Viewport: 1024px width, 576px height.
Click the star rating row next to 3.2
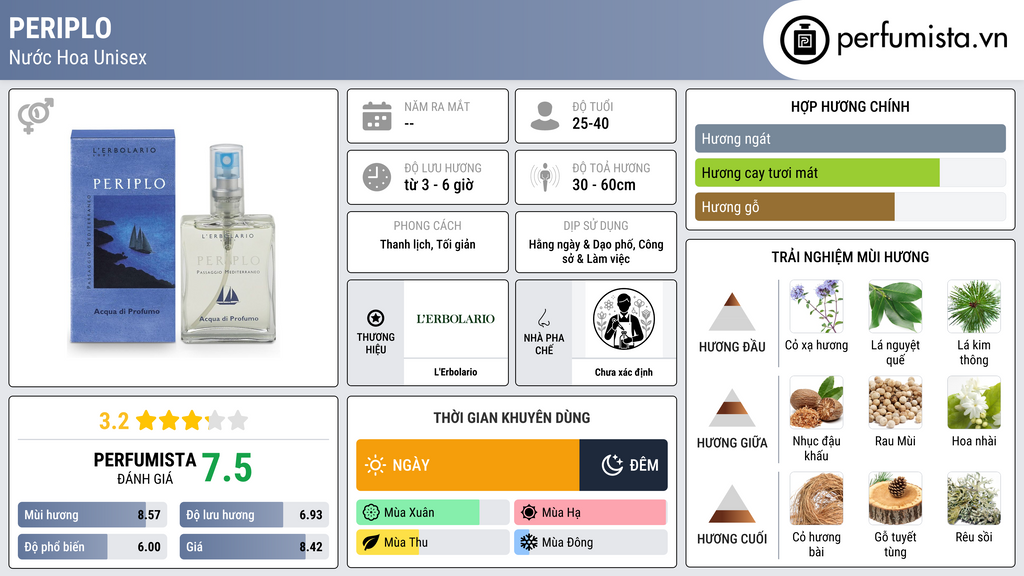192,420
